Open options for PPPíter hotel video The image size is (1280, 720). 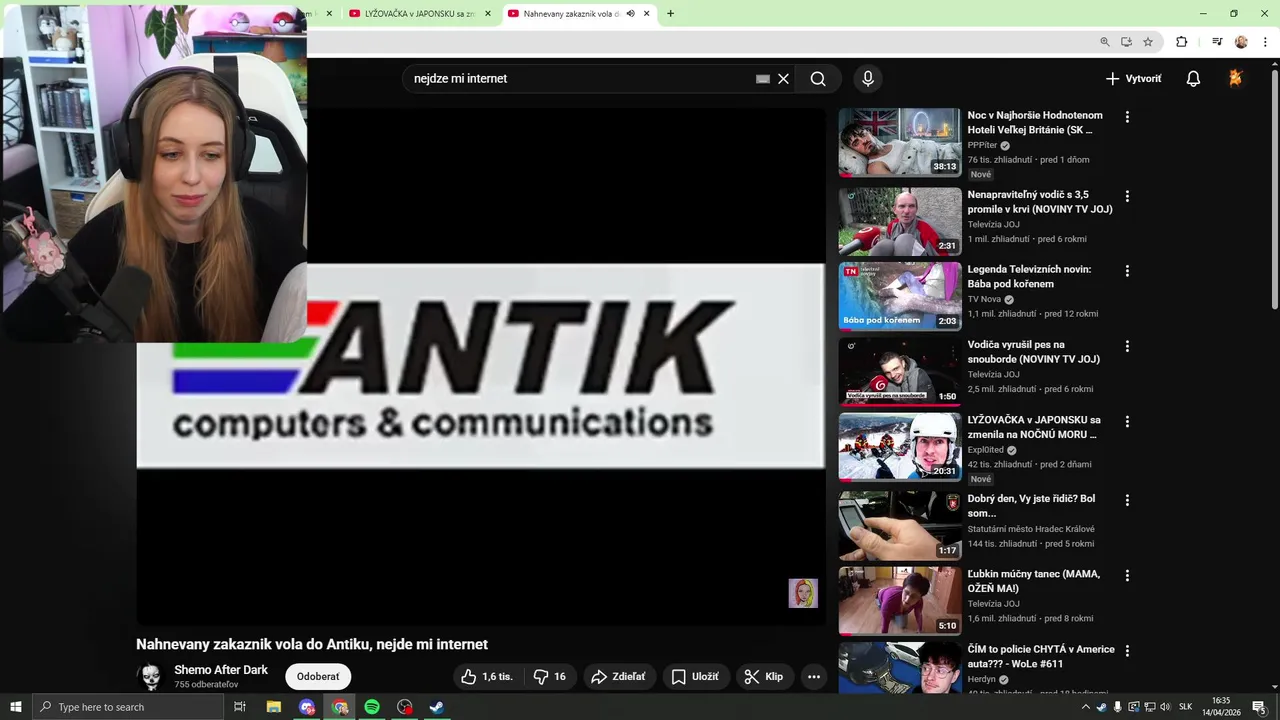click(x=1127, y=117)
